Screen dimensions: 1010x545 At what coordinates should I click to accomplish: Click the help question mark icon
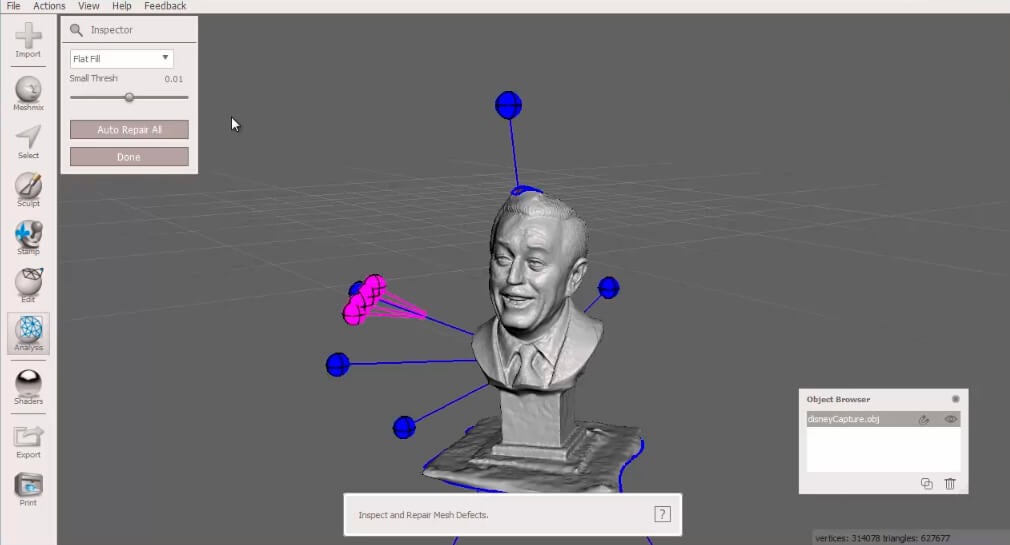pyautogui.click(x=662, y=514)
